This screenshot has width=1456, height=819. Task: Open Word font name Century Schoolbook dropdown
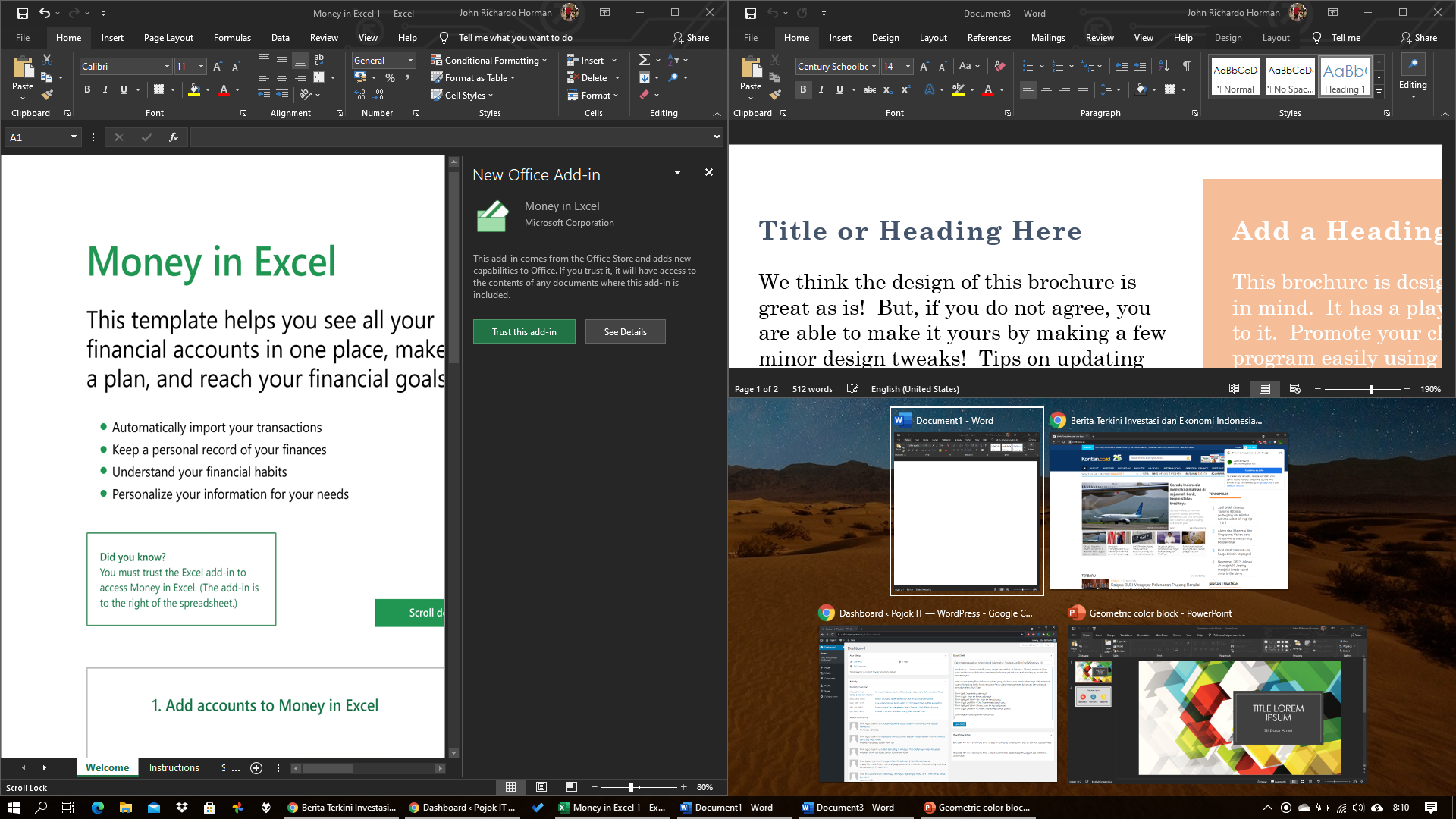(874, 67)
